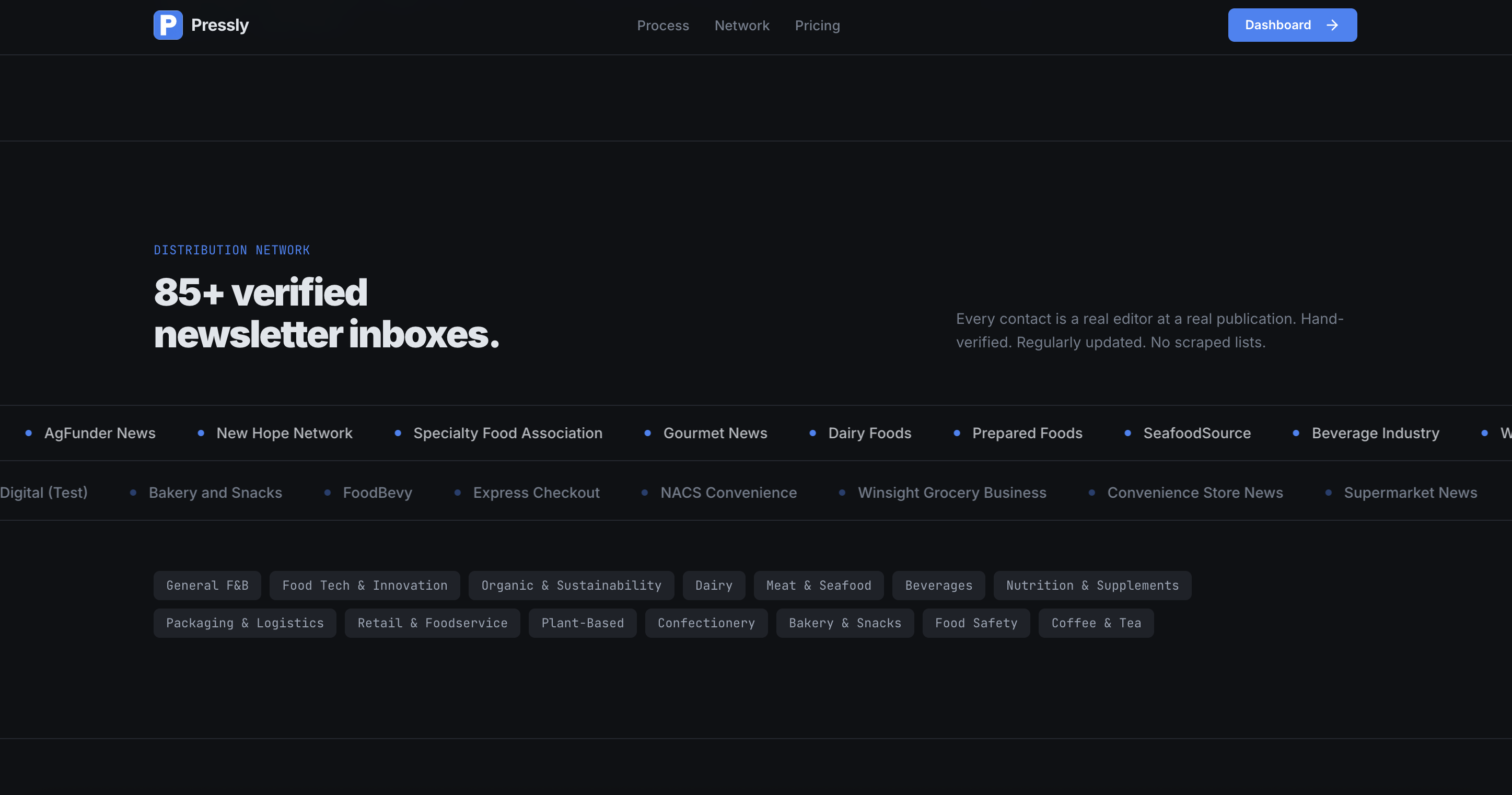Click the "Packaging & Logistics" filter
This screenshot has height=795, width=1512.
tap(245, 623)
